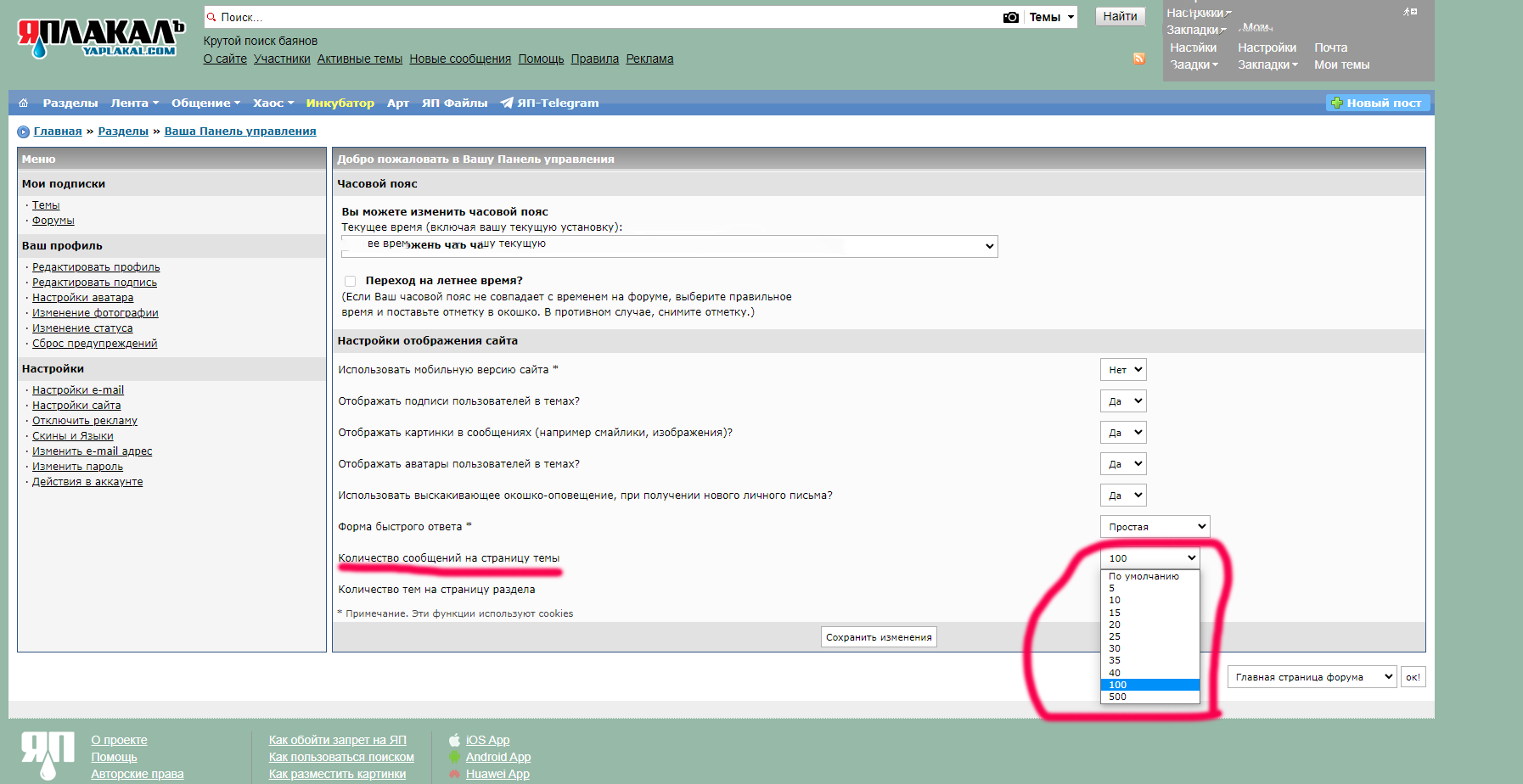Open the 'Android App' footer link
Screen dimensions: 1523x784
(x=497, y=757)
